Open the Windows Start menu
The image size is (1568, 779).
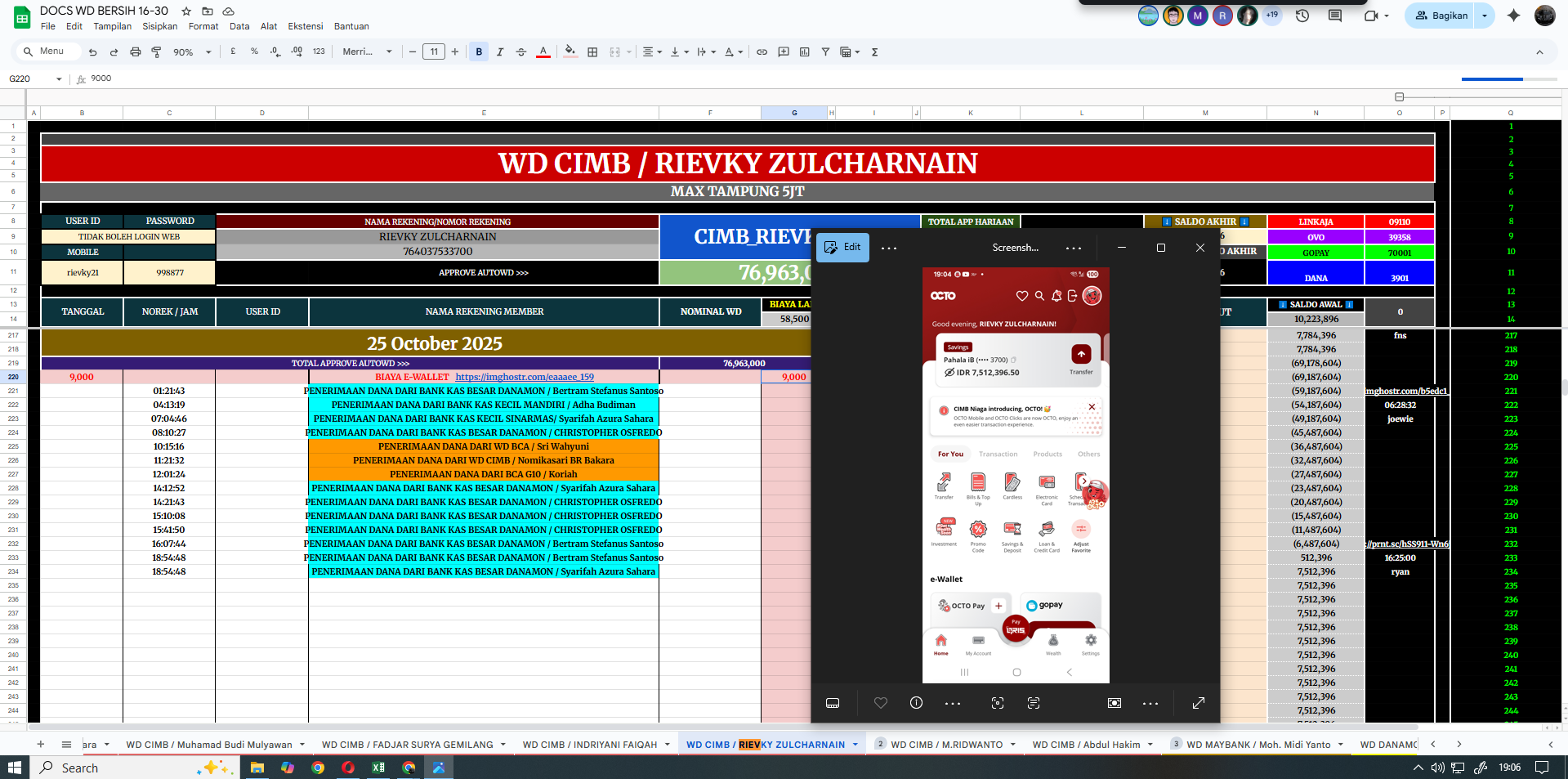point(14,768)
